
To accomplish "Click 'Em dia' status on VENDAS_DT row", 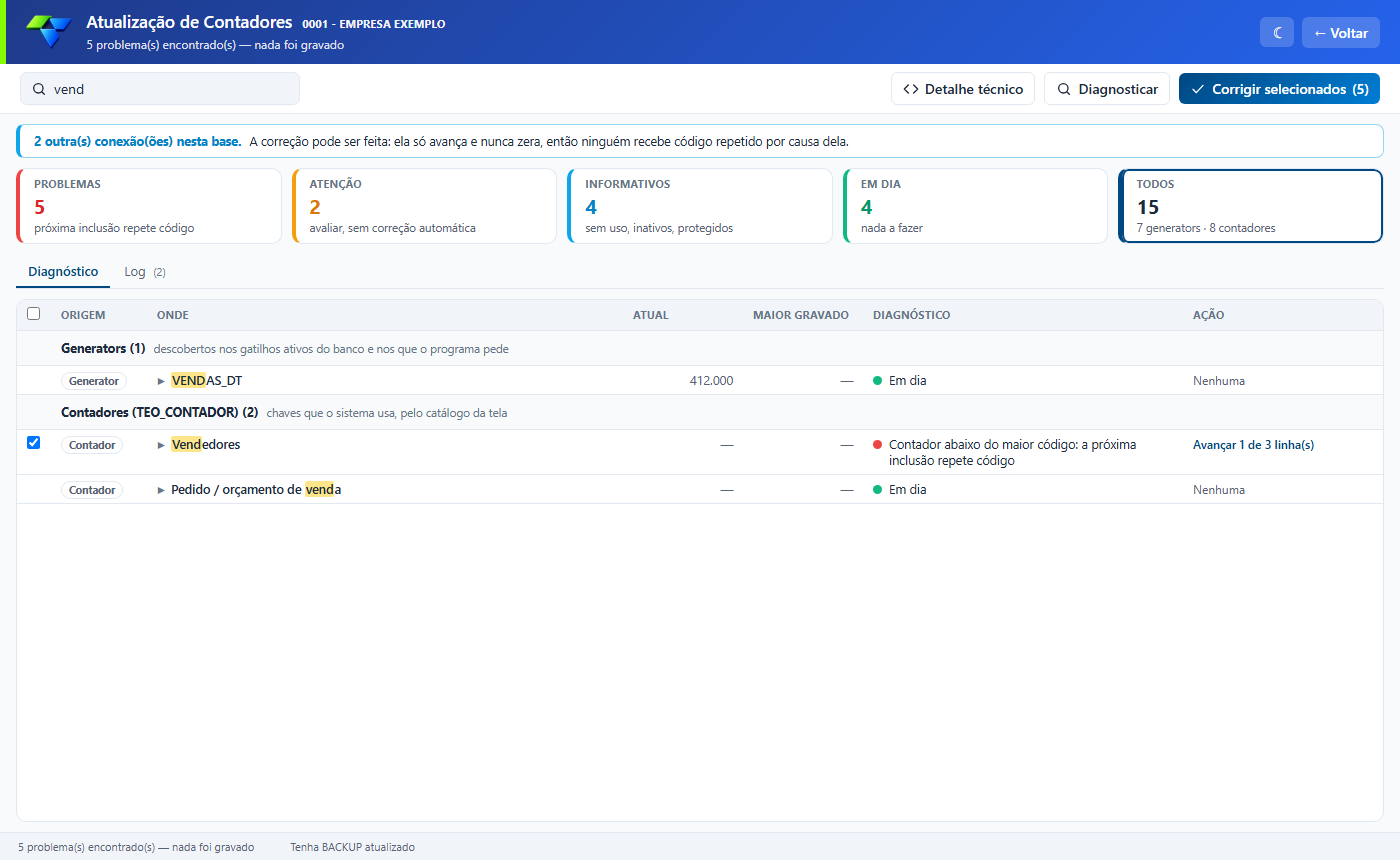I will point(907,381).
